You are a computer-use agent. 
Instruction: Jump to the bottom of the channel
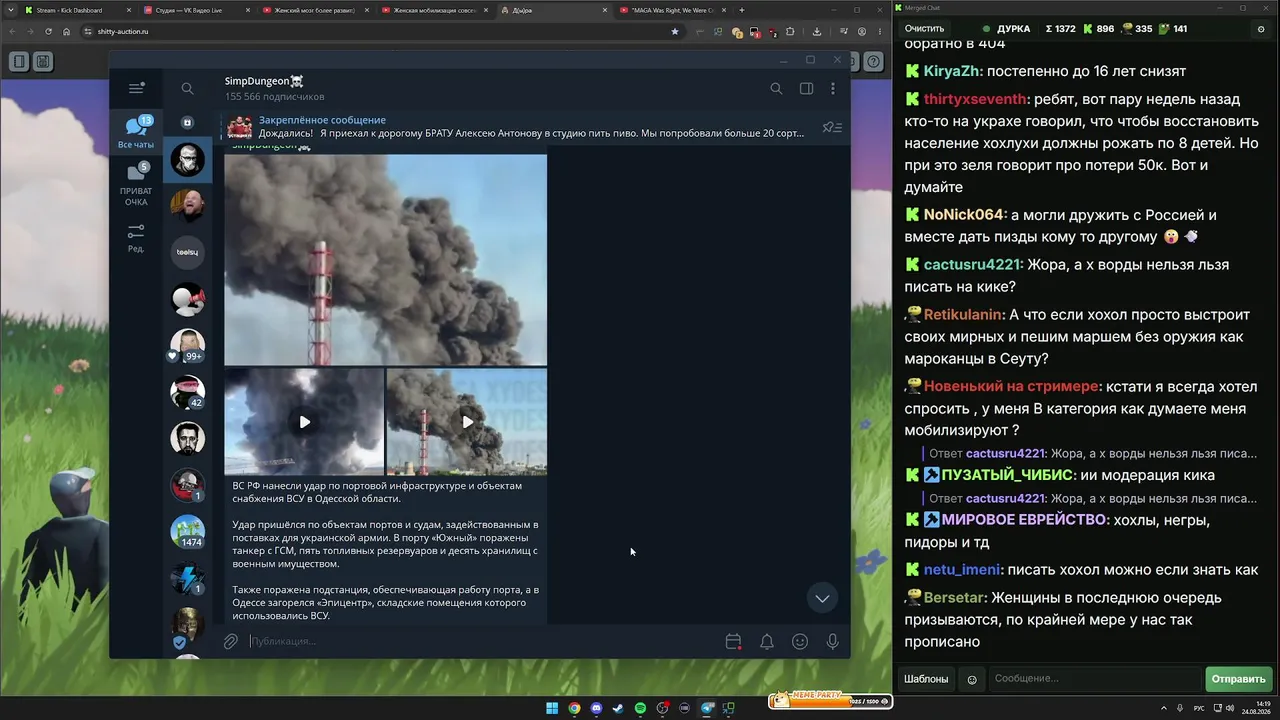coord(822,598)
